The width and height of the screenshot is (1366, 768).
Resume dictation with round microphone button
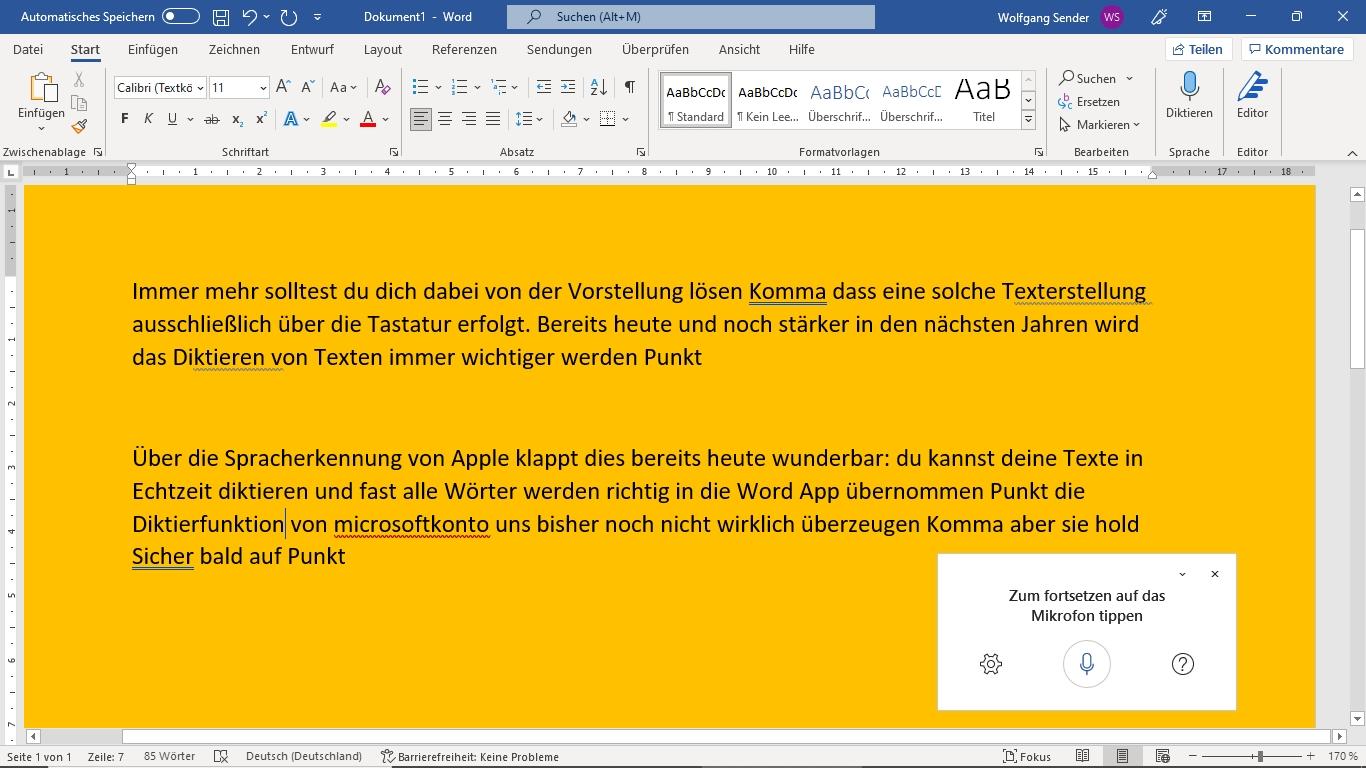1087,664
